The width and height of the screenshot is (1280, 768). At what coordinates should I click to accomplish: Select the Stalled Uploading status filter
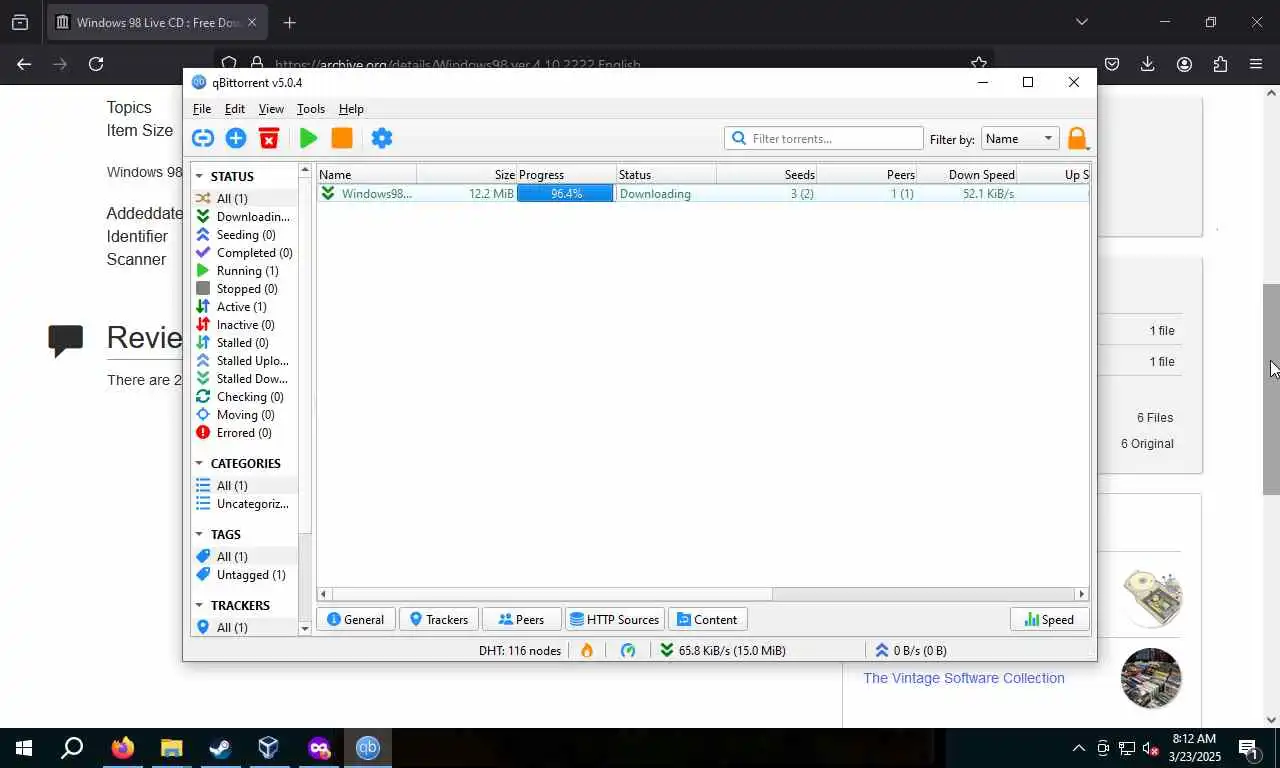(244, 360)
